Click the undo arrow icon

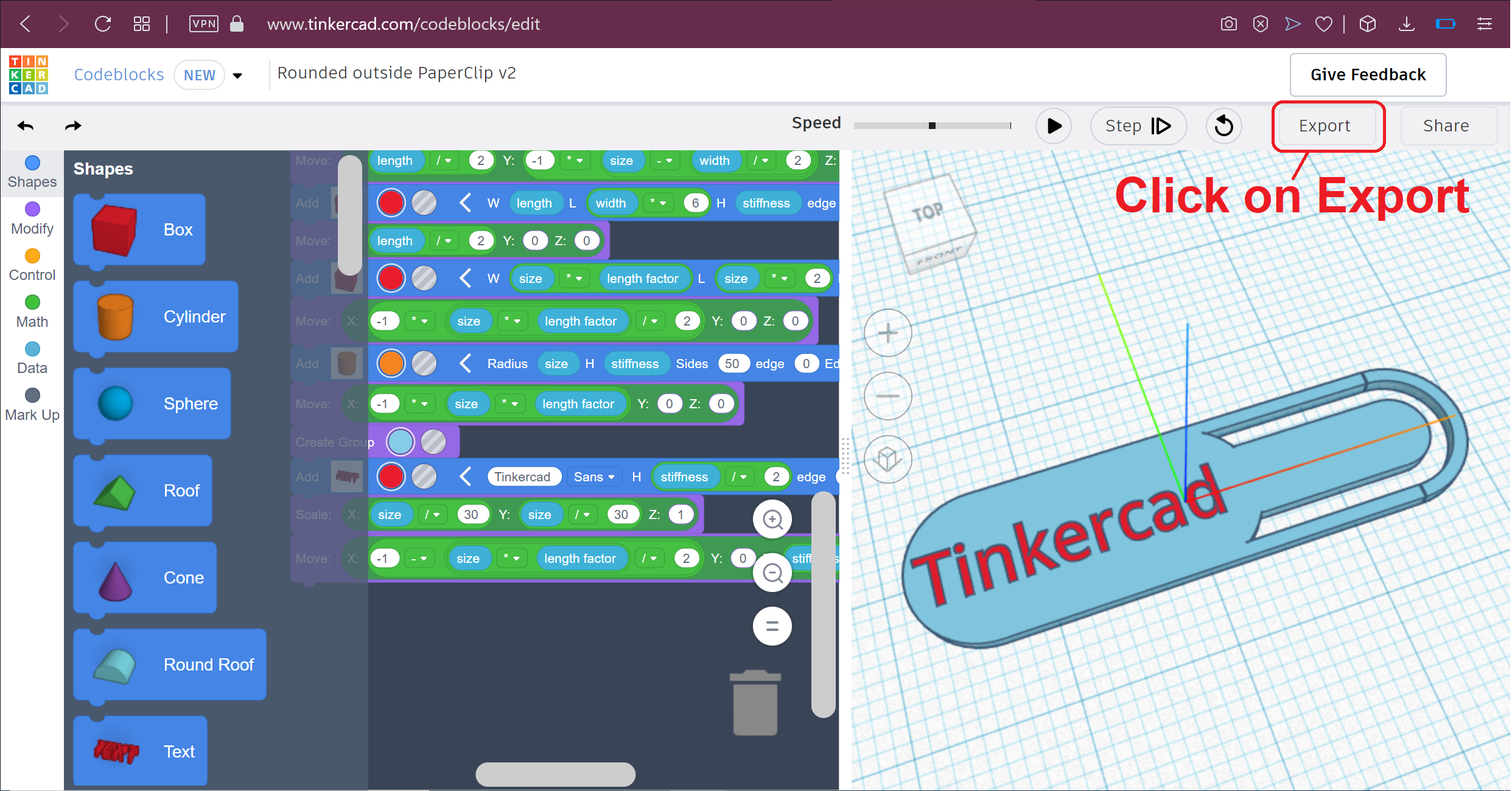point(26,125)
